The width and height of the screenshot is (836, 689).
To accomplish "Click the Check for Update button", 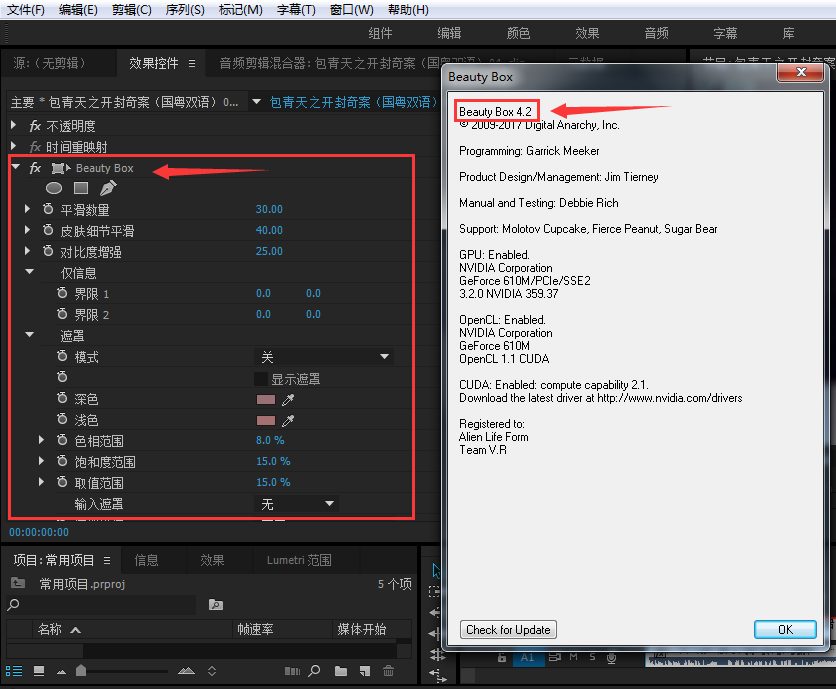I will (507, 629).
